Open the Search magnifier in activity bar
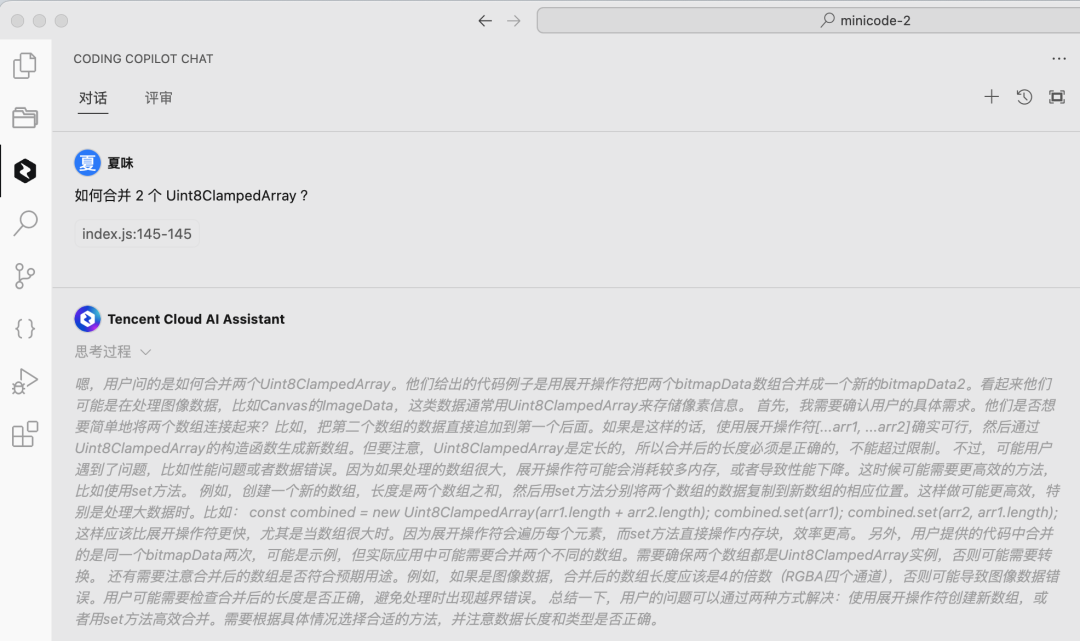Screen dimensions: 1080x641 (x=25, y=223)
